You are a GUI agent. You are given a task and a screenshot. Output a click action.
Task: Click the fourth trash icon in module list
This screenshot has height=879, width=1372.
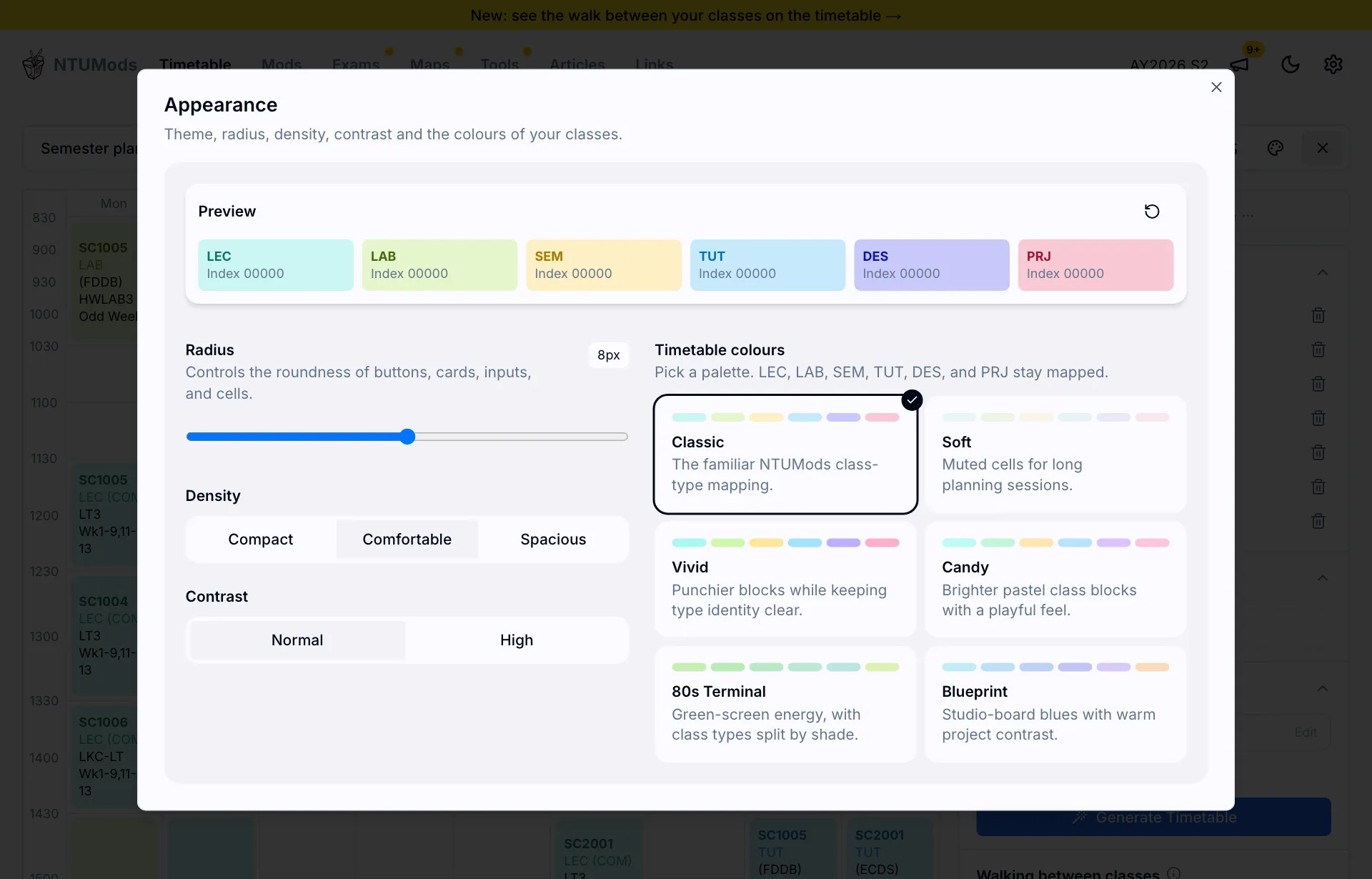(x=1318, y=418)
